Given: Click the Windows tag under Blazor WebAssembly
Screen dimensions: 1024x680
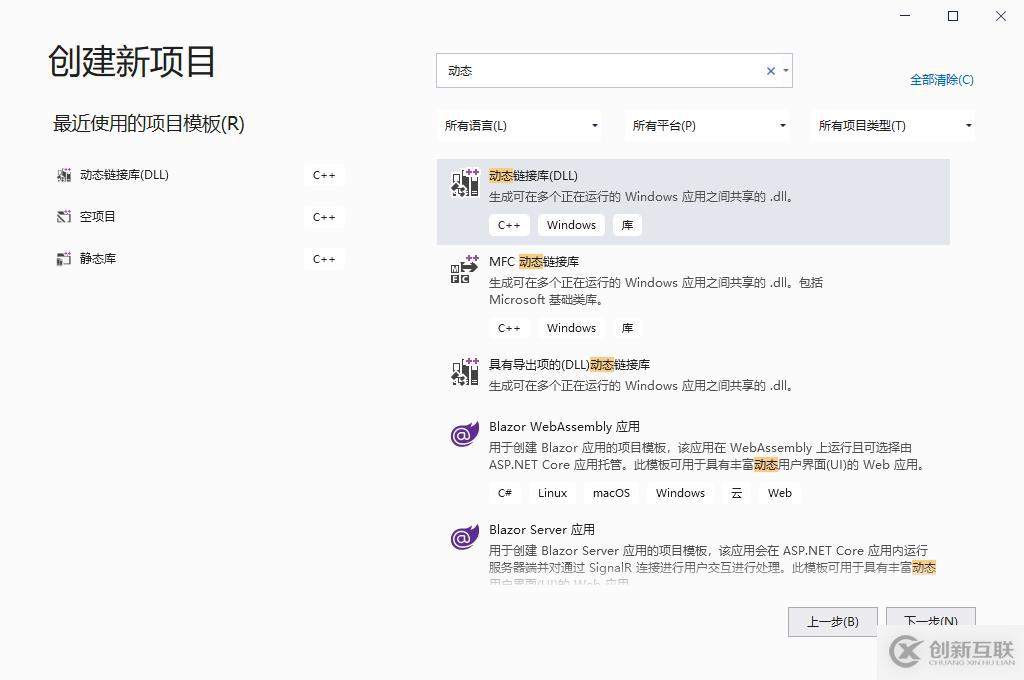Looking at the screenshot, I should (x=680, y=493).
